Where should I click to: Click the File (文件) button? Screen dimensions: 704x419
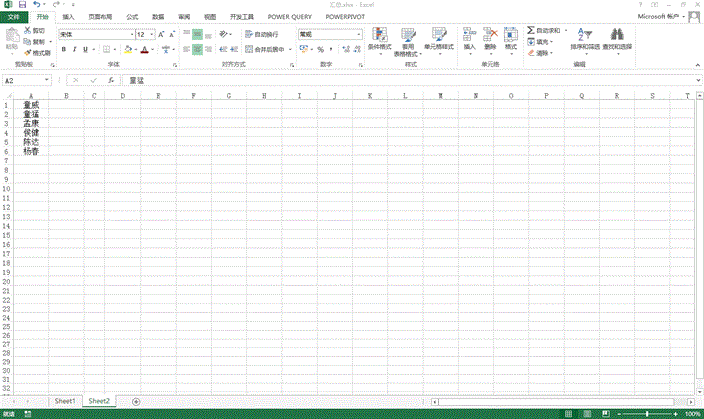pyautogui.click(x=14, y=17)
